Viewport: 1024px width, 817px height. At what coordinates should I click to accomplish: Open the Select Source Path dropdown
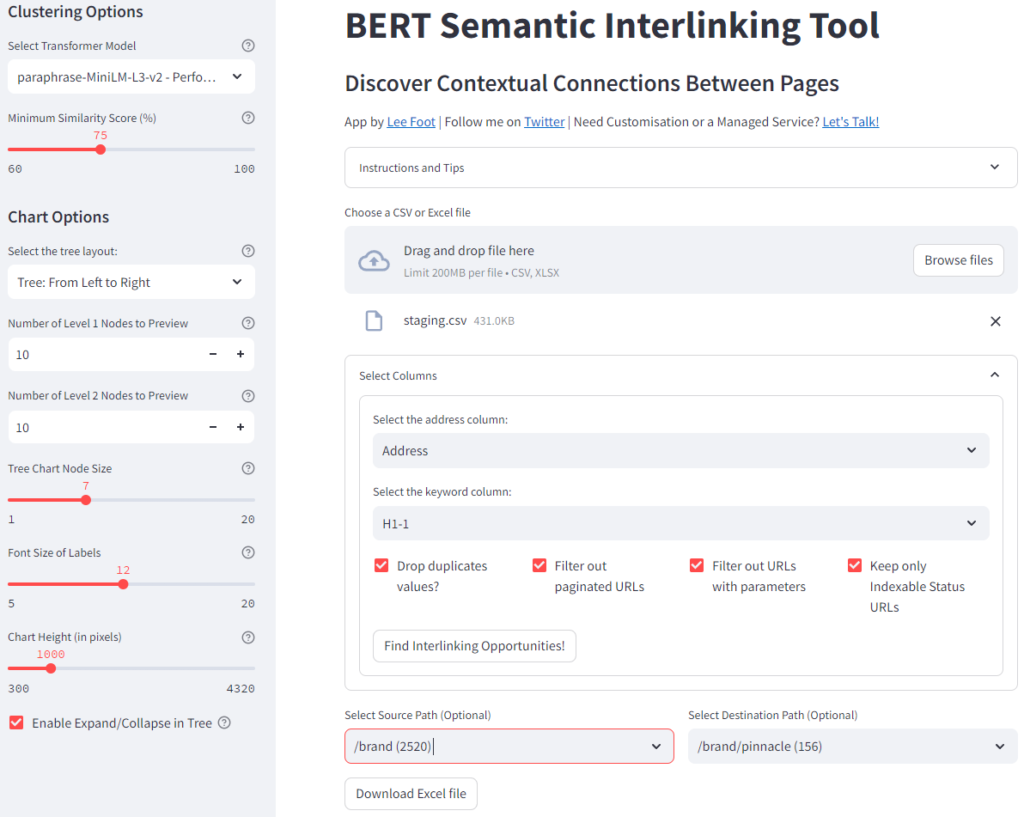pos(509,746)
